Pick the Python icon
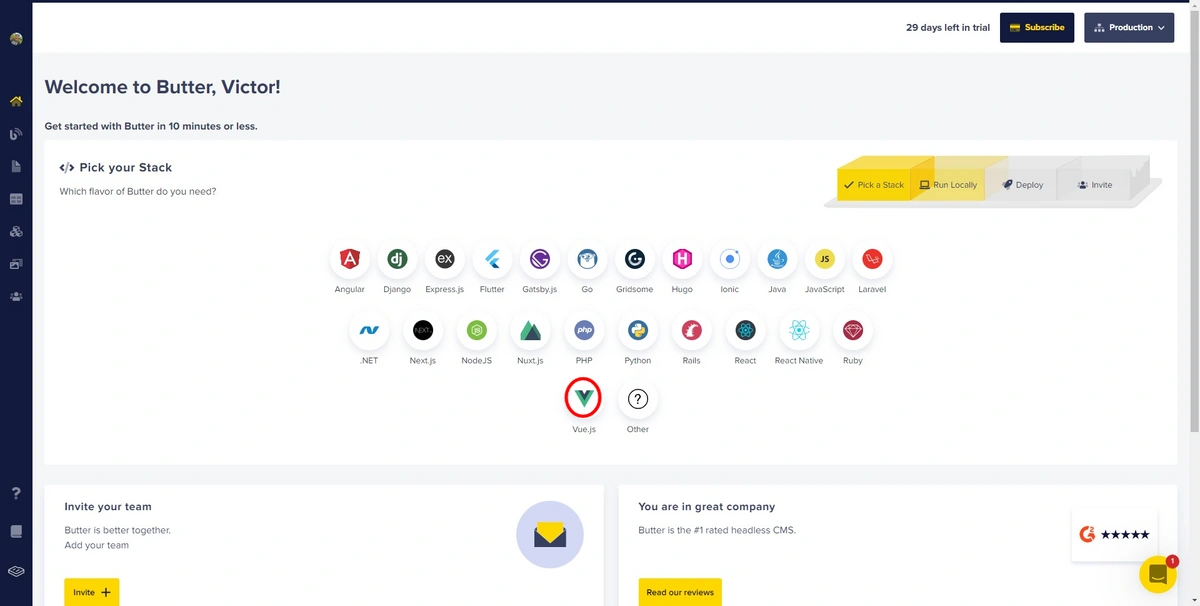 coord(638,330)
